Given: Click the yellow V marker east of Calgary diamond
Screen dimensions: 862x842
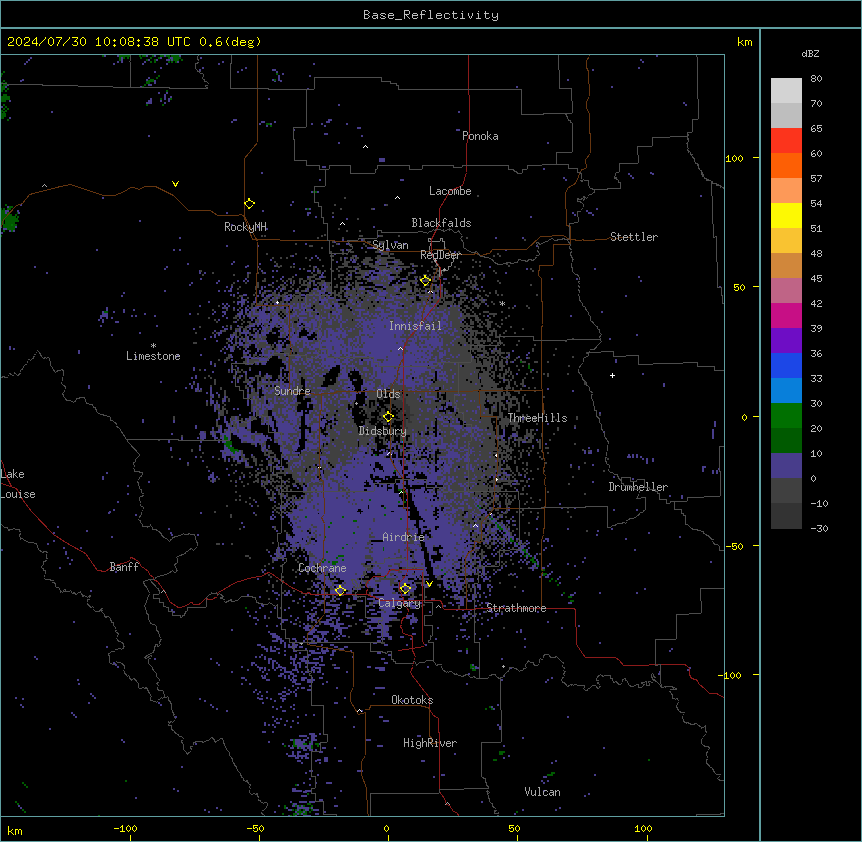Looking at the screenshot, I should click(x=429, y=584).
